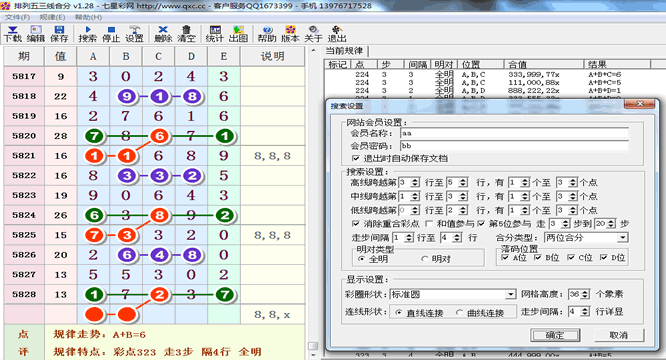Uncheck the C位 checkbox

[571, 257]
